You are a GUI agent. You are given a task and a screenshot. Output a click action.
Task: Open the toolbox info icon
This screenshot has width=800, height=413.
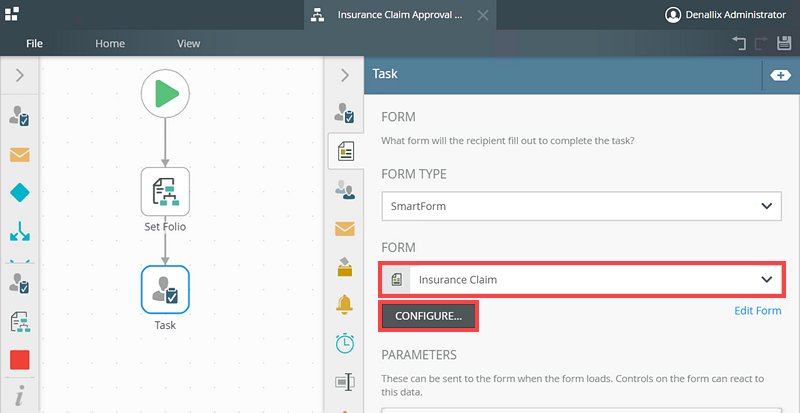point(19,396)
